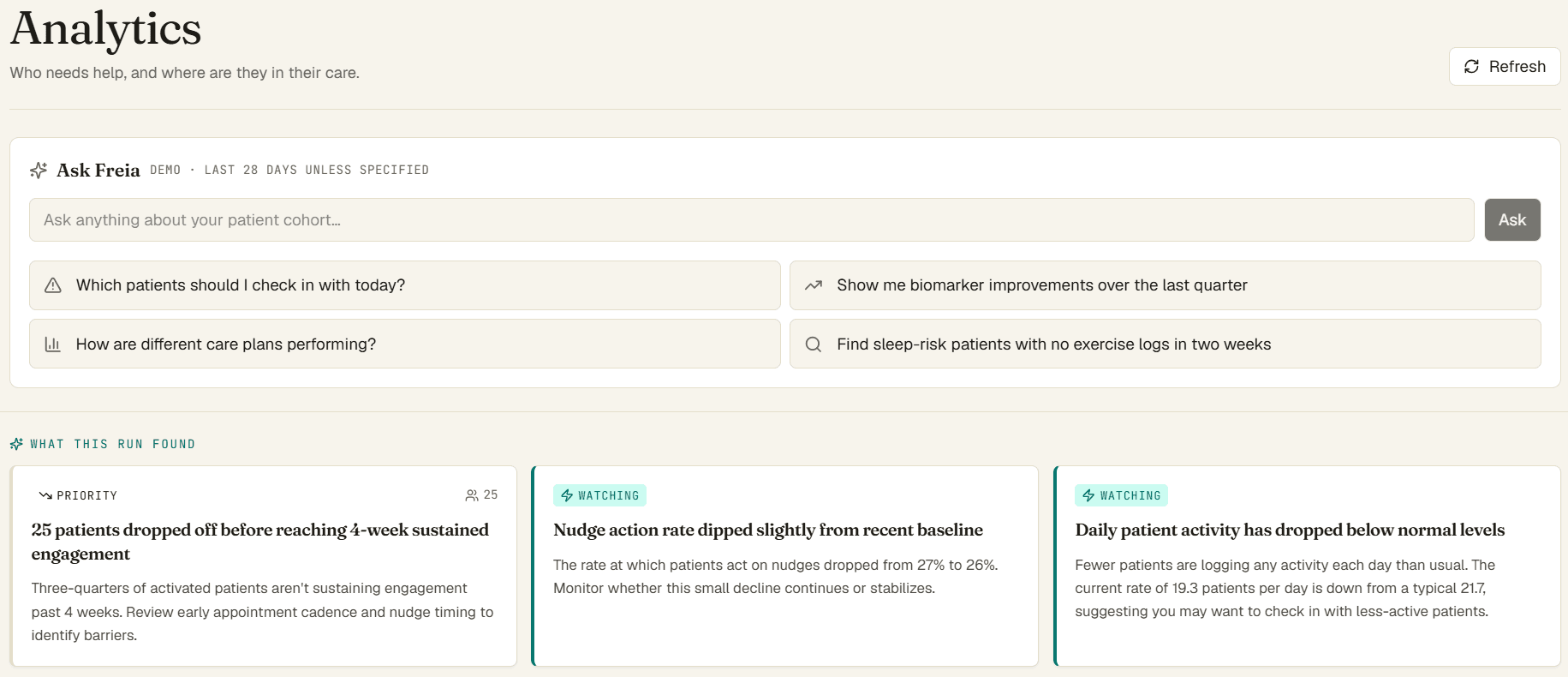Click sparkle icon beside What This Run Found

point(16,444)
